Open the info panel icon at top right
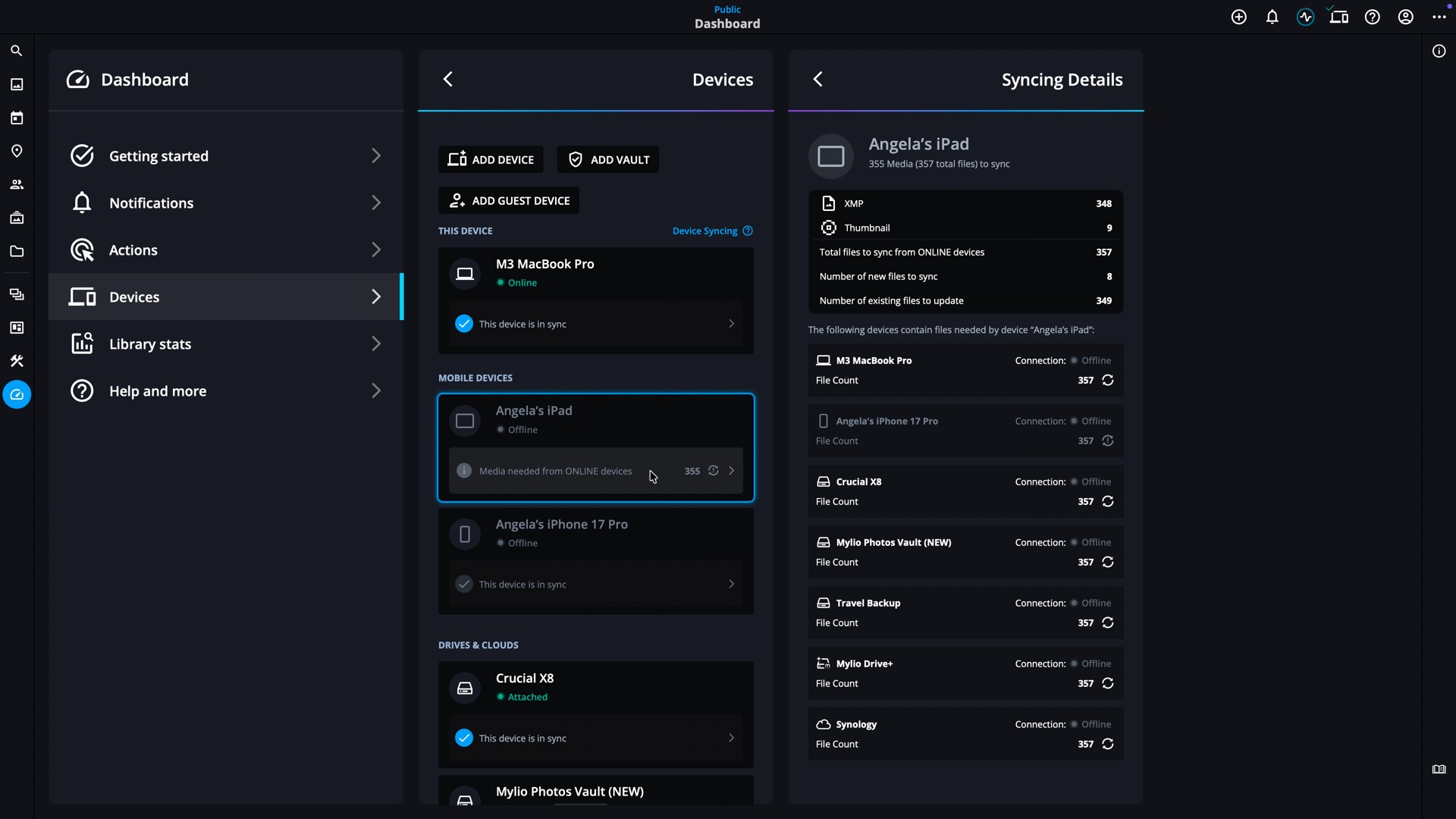 (x=1439, y=51)
